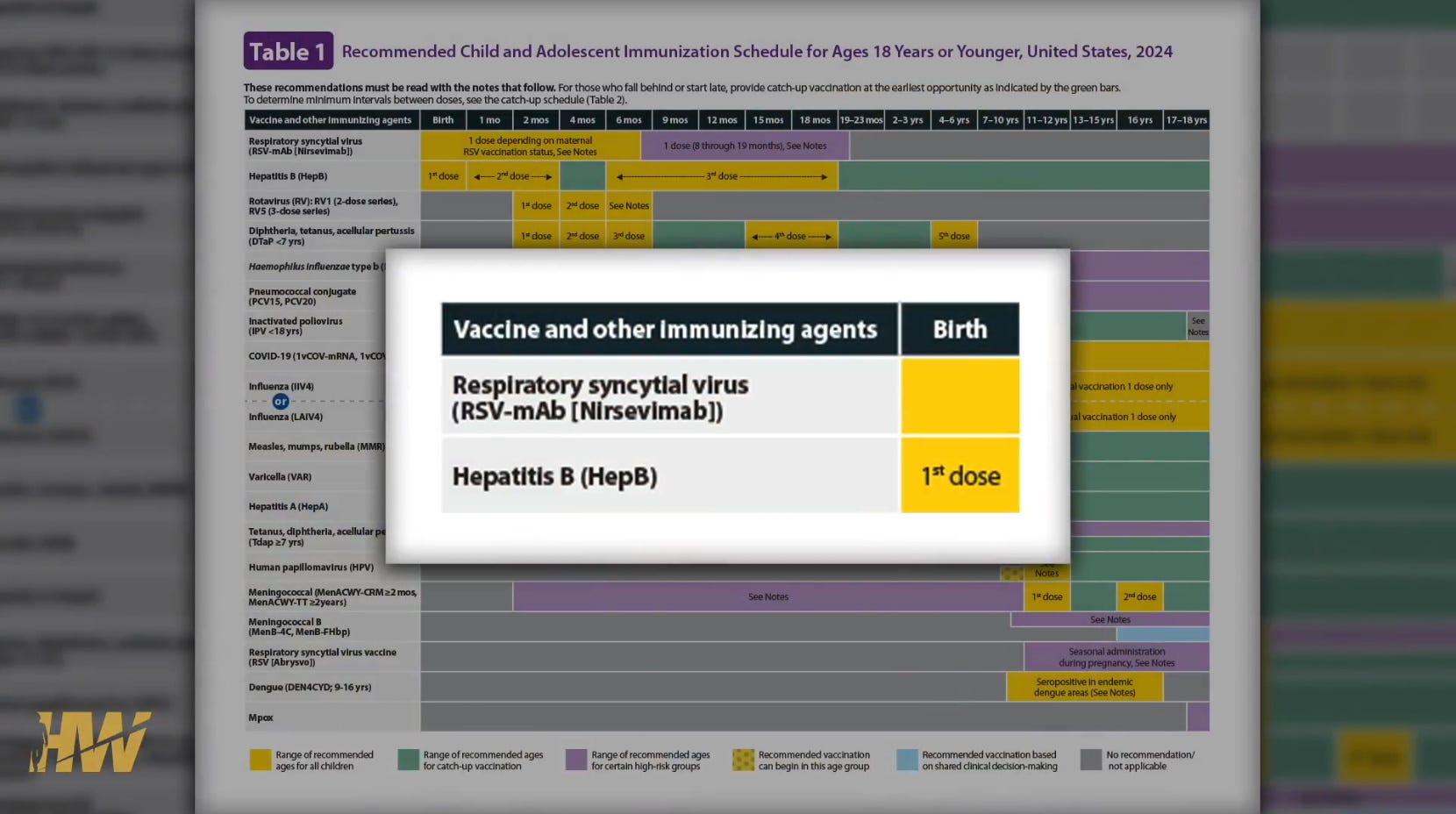
Task: Select the 'Recommended Child and Adolescent Immunization Schedule' title
Action: (757, 51)
